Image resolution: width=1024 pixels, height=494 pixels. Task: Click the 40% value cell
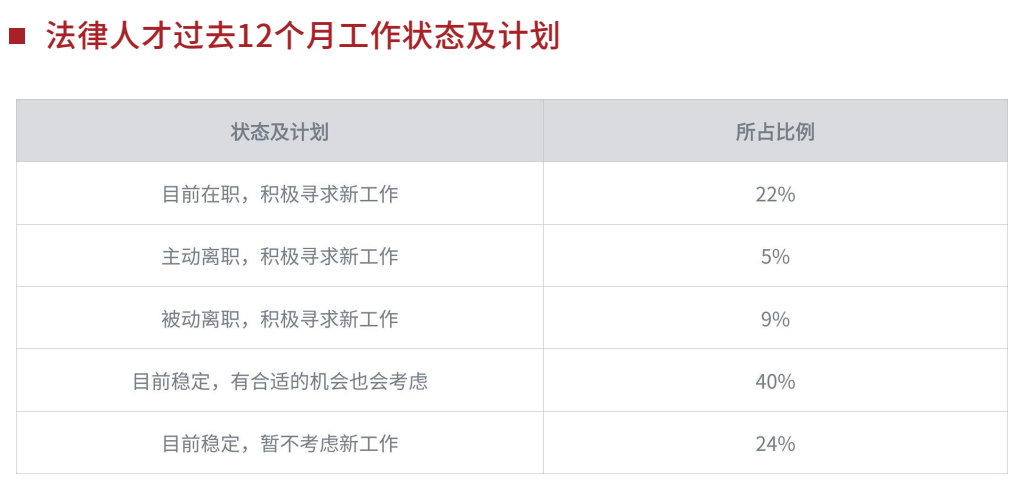[x=775, y=381]
